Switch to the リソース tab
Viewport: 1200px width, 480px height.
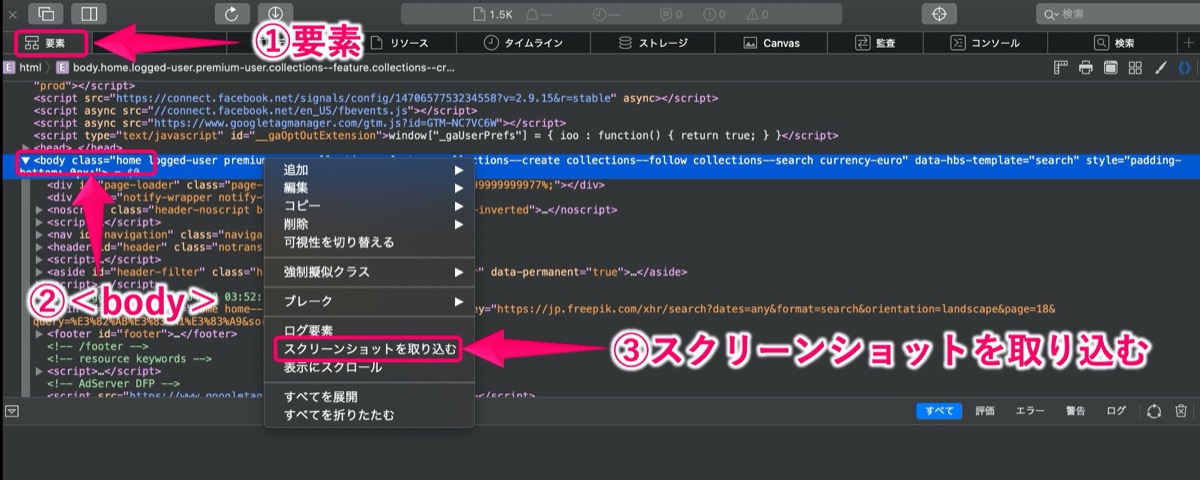click(x=401, y=43)
